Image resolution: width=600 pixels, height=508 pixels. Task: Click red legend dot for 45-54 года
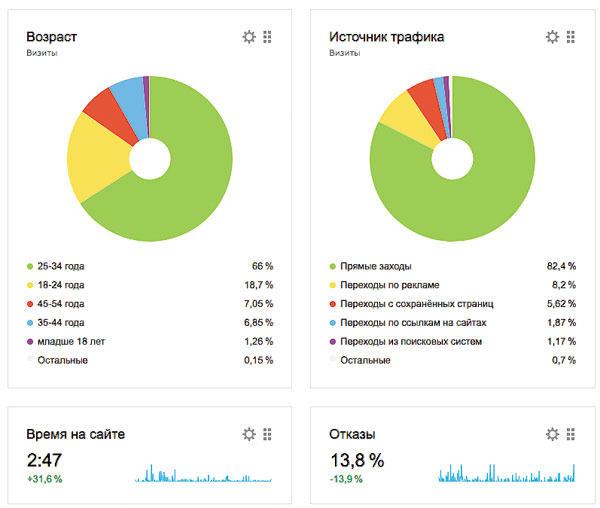coord(30,304)
